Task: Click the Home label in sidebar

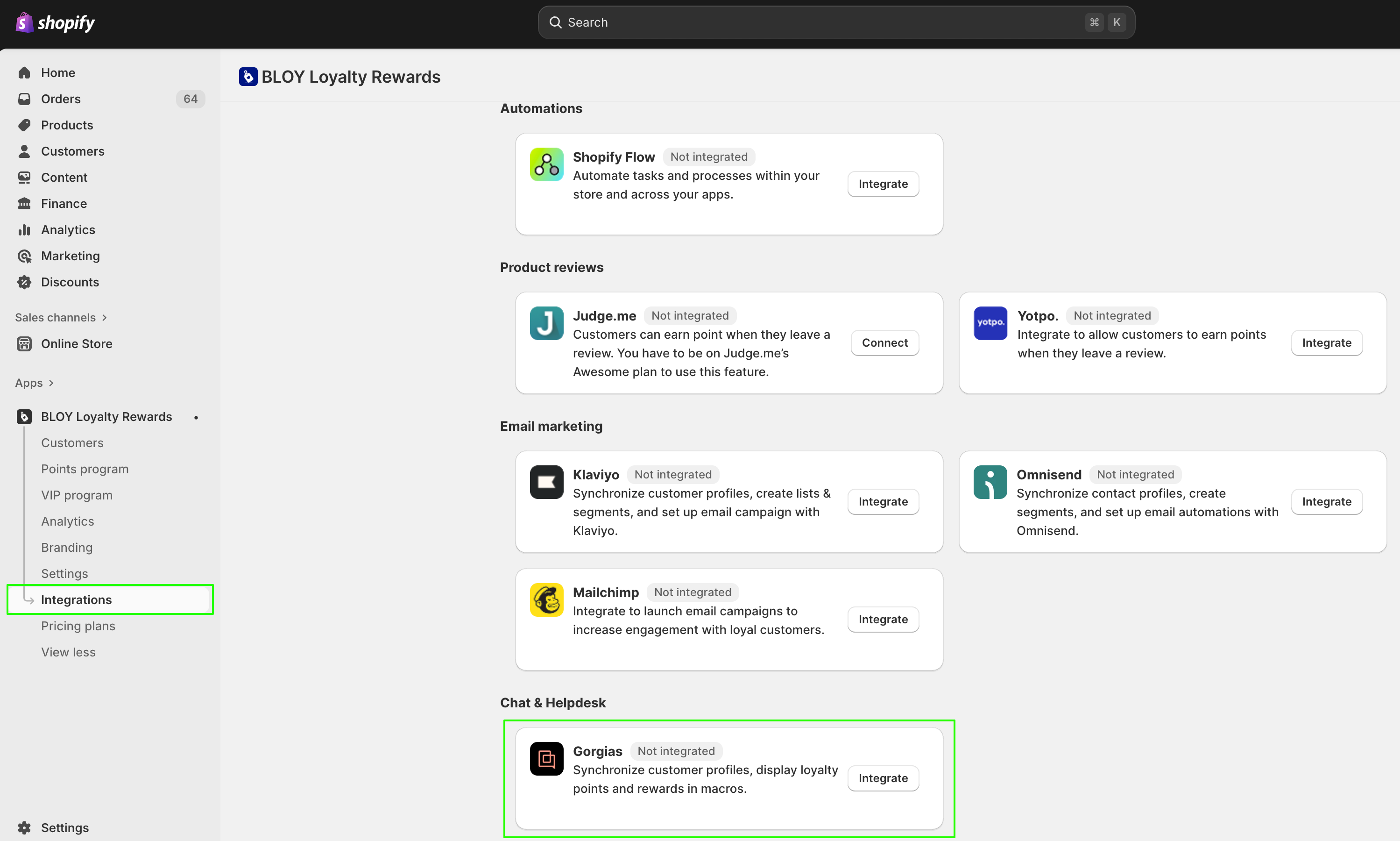Action: (58, 72)
